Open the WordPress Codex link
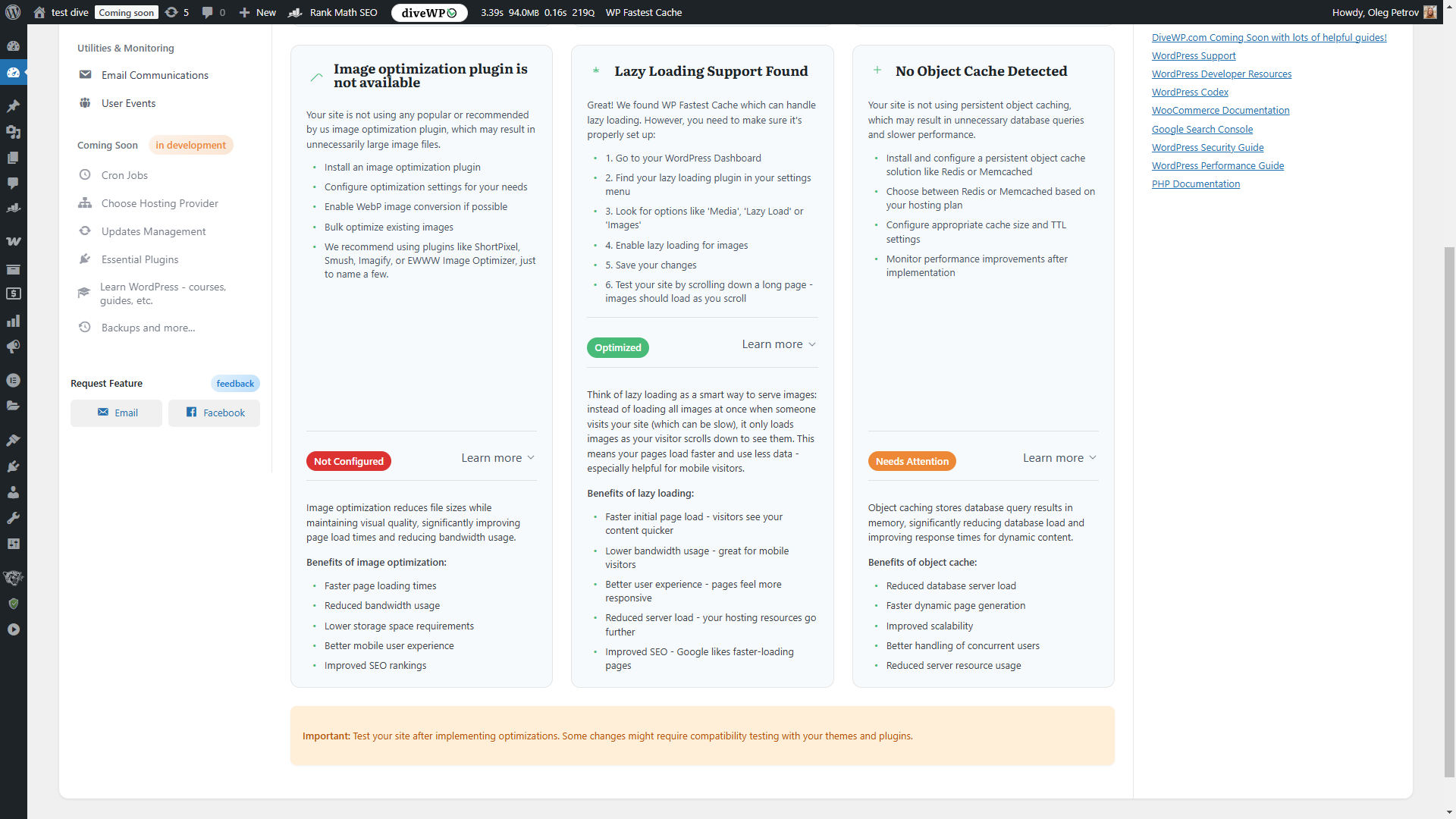The height and width of the screenshot is (819, 1456). click(x=1190, y=92)
